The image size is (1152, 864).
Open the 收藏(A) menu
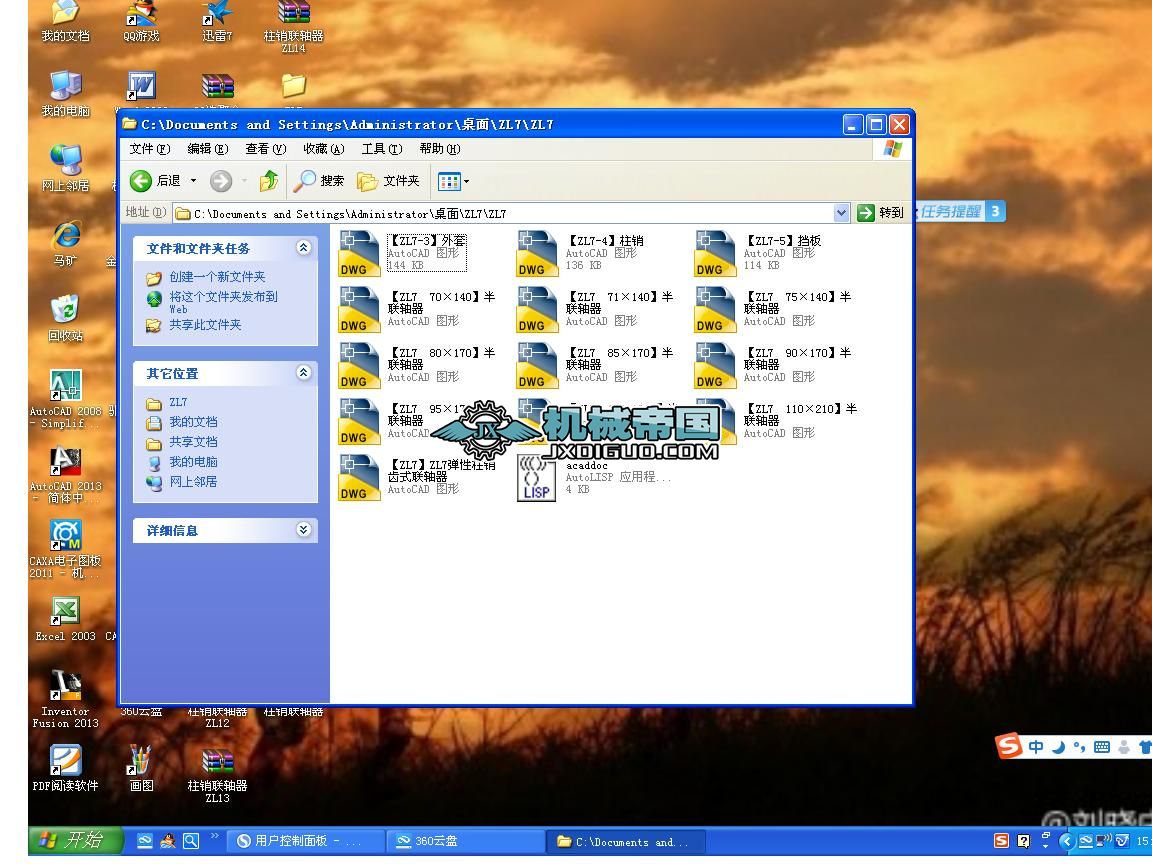click(x=324, y=149)
